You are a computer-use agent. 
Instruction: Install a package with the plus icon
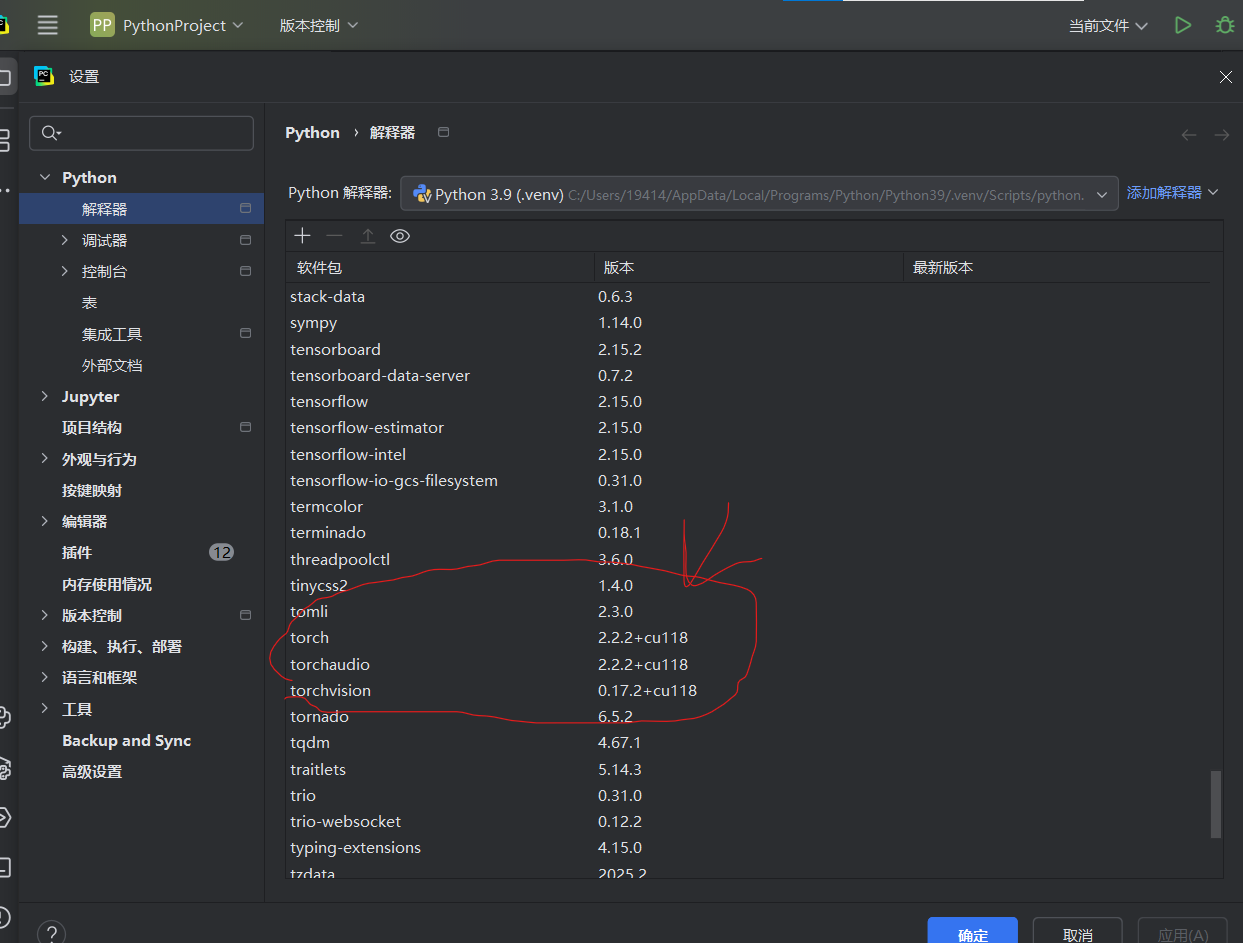coord(303,236)
